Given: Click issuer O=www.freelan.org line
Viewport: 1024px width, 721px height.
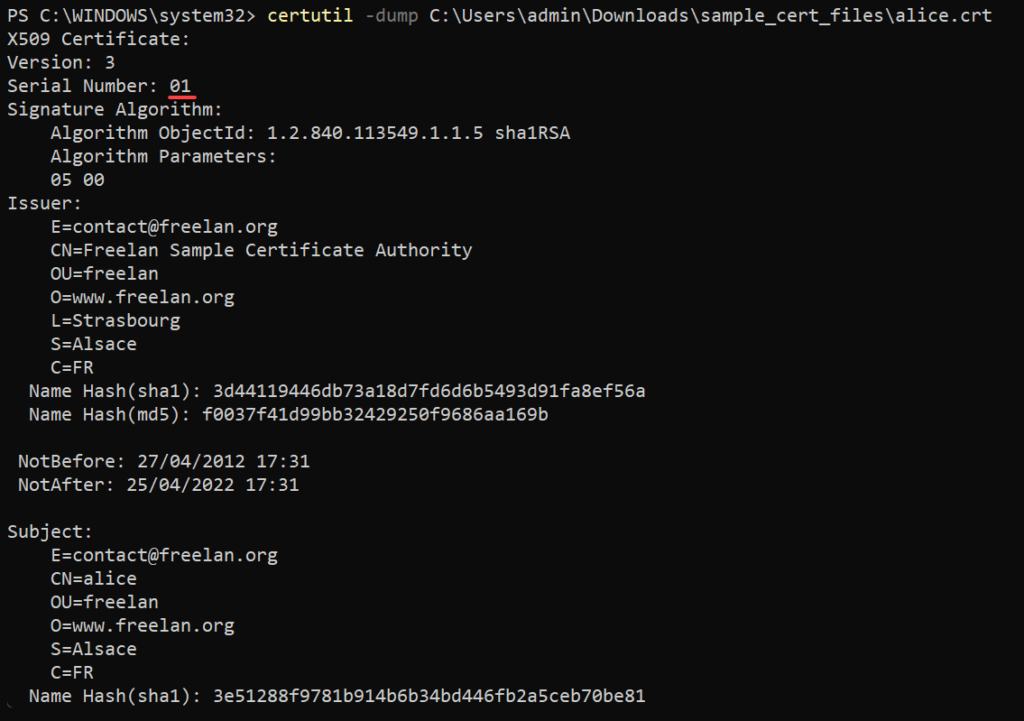Looking at the screenshot, I should [x=142, y=297].
